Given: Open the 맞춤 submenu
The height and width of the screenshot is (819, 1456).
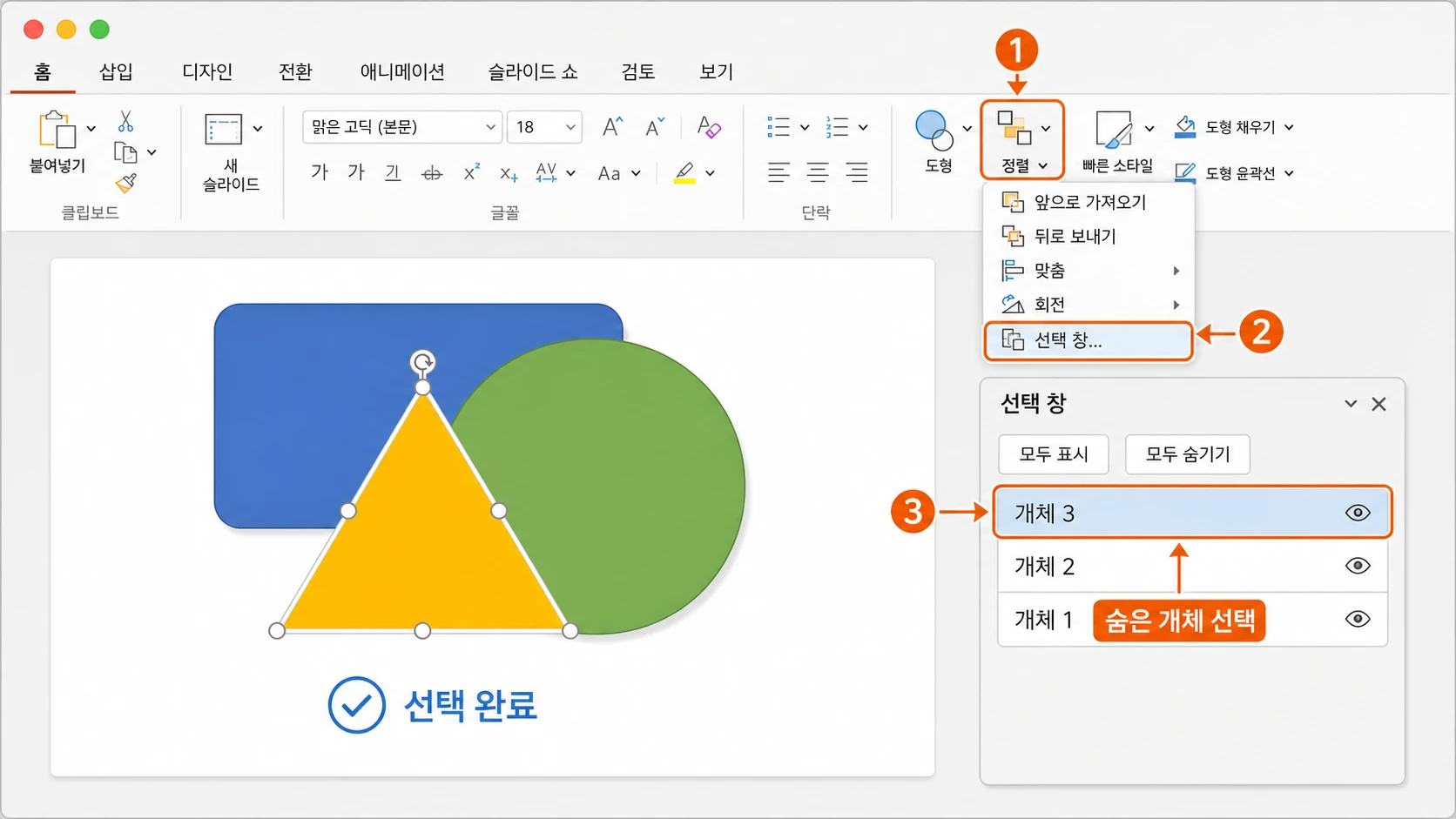Looking at the screenshot, I should (x=1089, y=271).
